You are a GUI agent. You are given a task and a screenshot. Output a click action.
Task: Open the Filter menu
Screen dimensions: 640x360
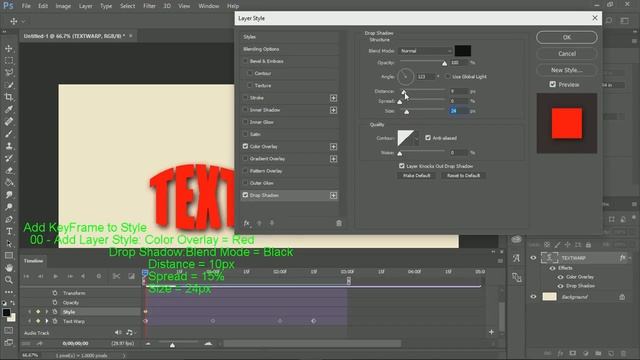pyautogui.click(x=149, y=6)
